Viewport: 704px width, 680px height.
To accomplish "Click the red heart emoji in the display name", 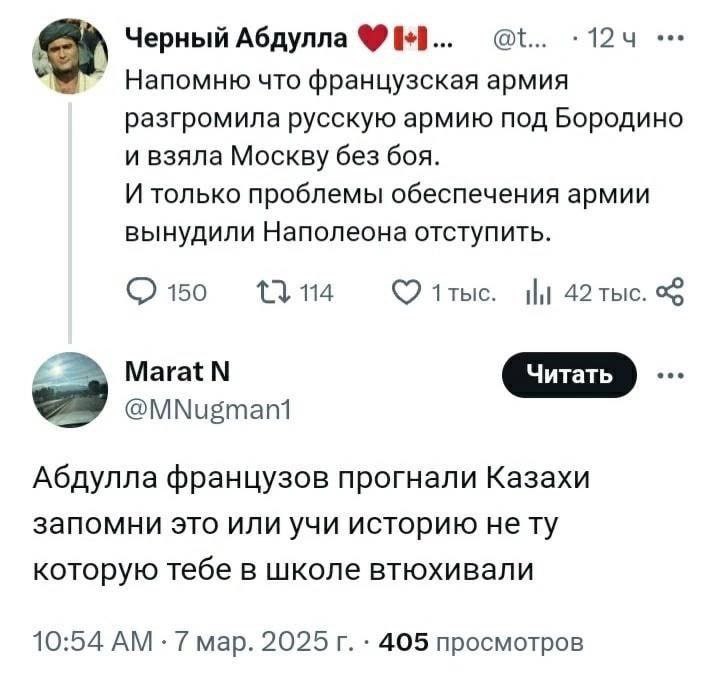I will pos(371,41).
